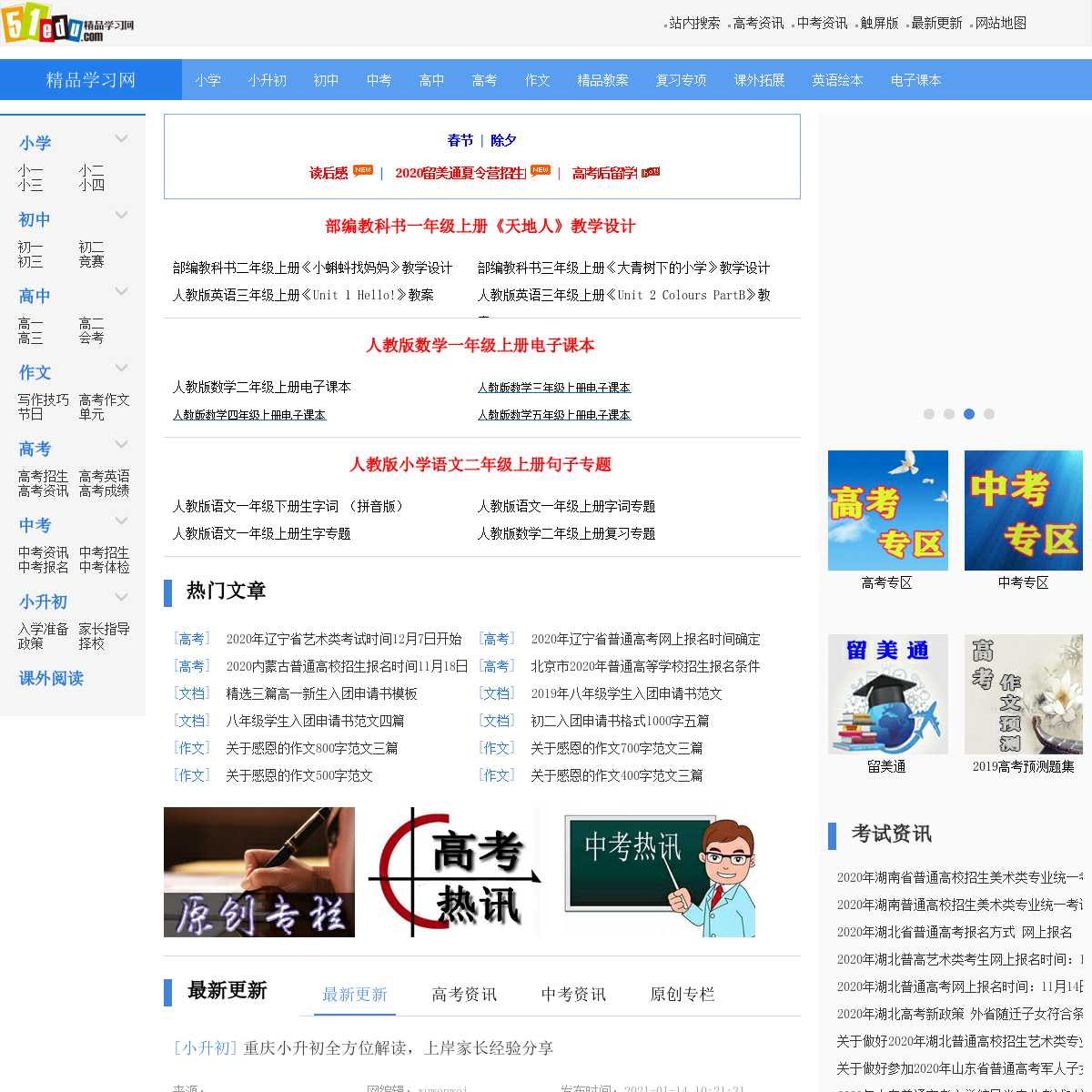Open the 春节 topic link
1092x1092 pixels.
pos(460,140)
